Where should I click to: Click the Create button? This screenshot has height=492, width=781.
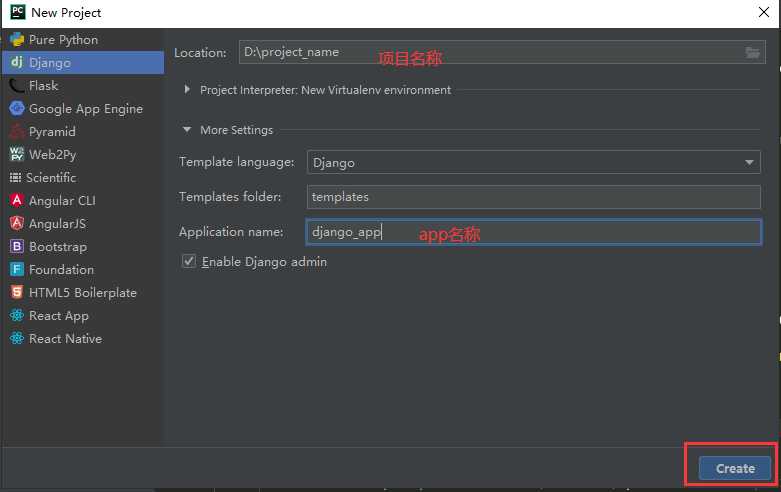point(735,468)
